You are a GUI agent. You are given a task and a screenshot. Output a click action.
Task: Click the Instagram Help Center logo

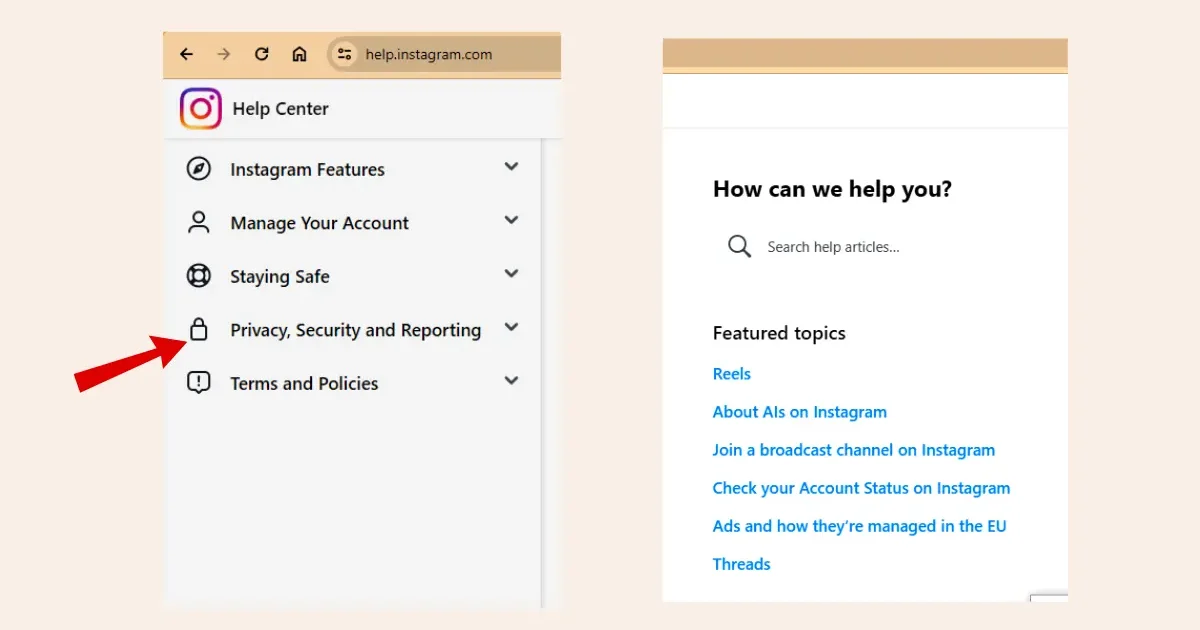[x=200, y=109]
